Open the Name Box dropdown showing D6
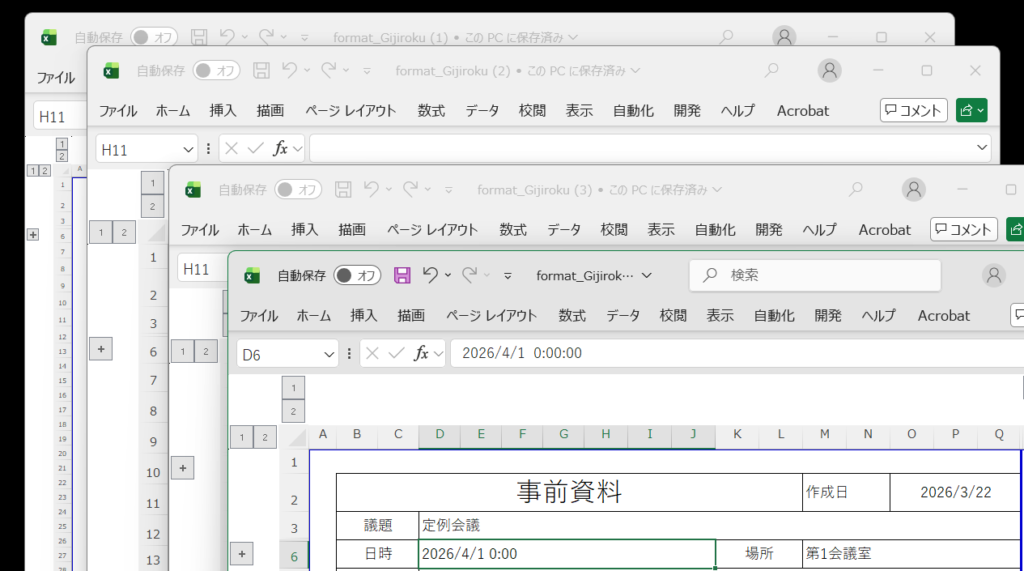 pyautogui.click(x=330, y=354)
